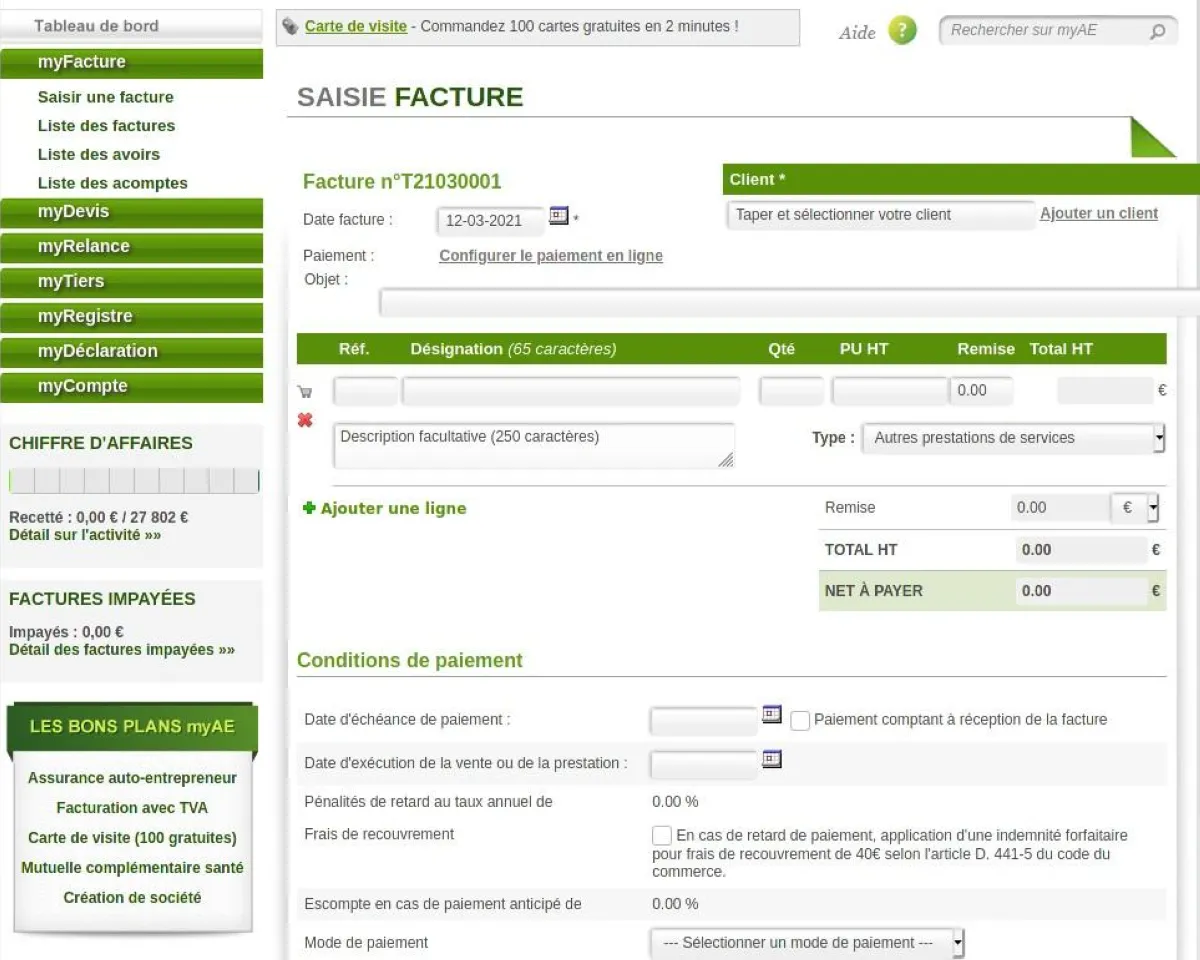Open the calendar for Date d'échéance de paiement

click(772, 714)
